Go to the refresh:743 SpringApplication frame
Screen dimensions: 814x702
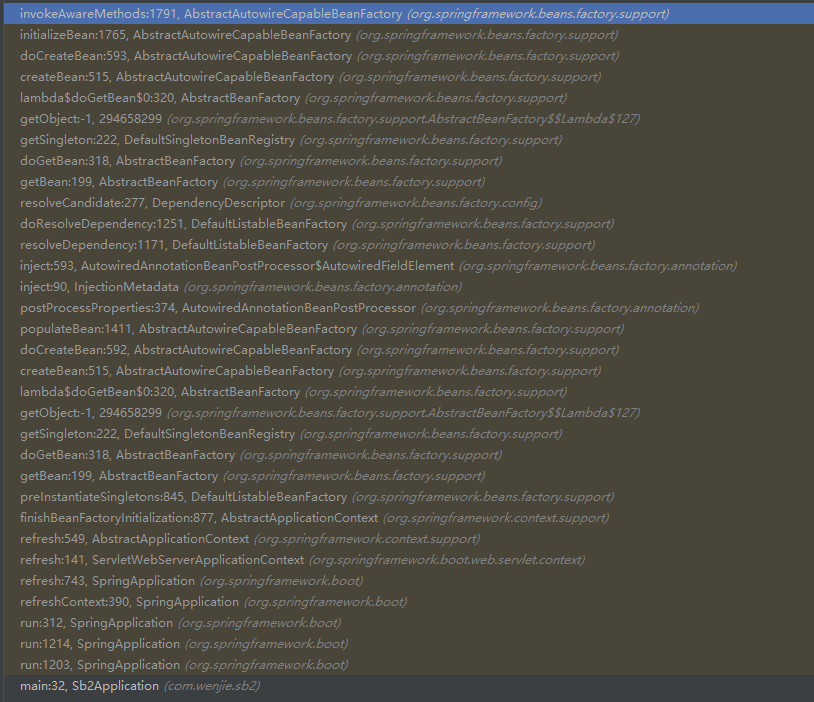point(409,581)
